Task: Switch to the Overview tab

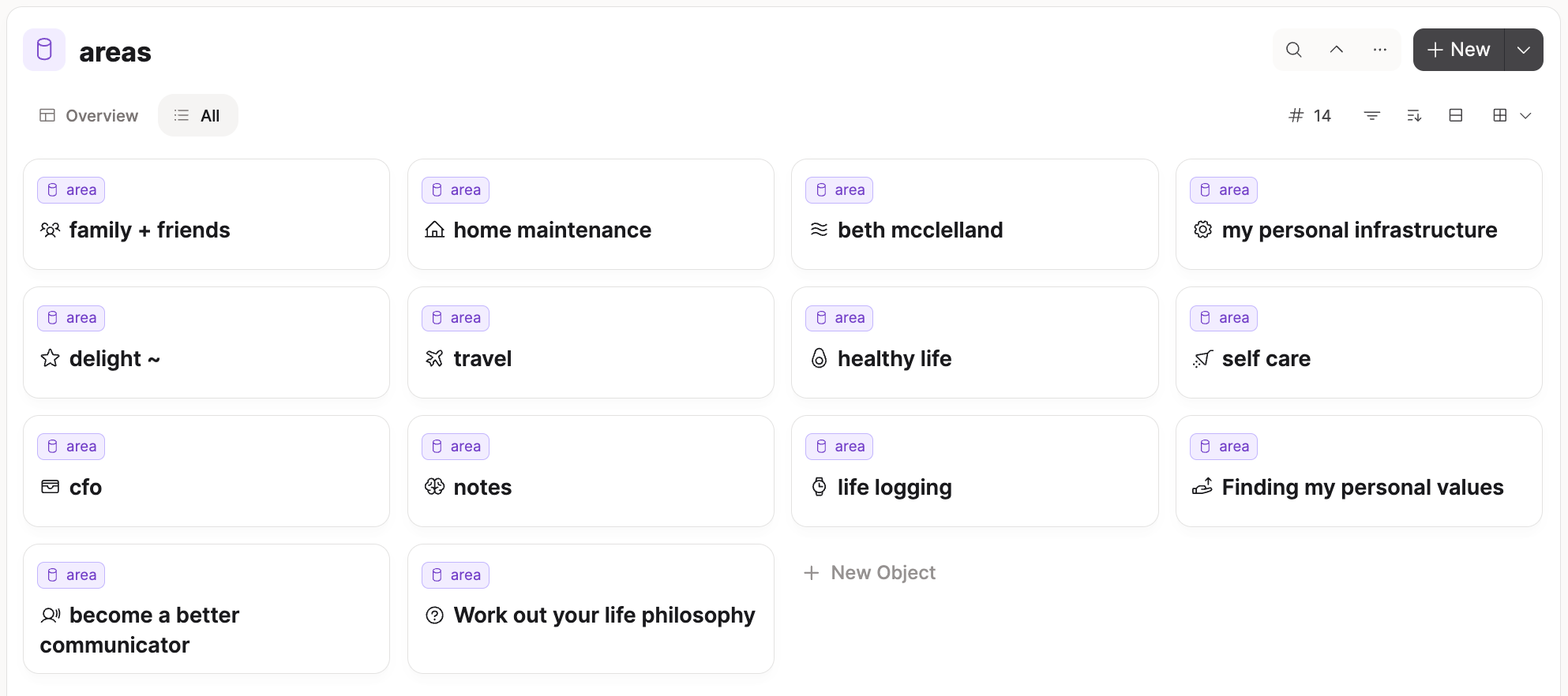Action: (x=89, y=115)
